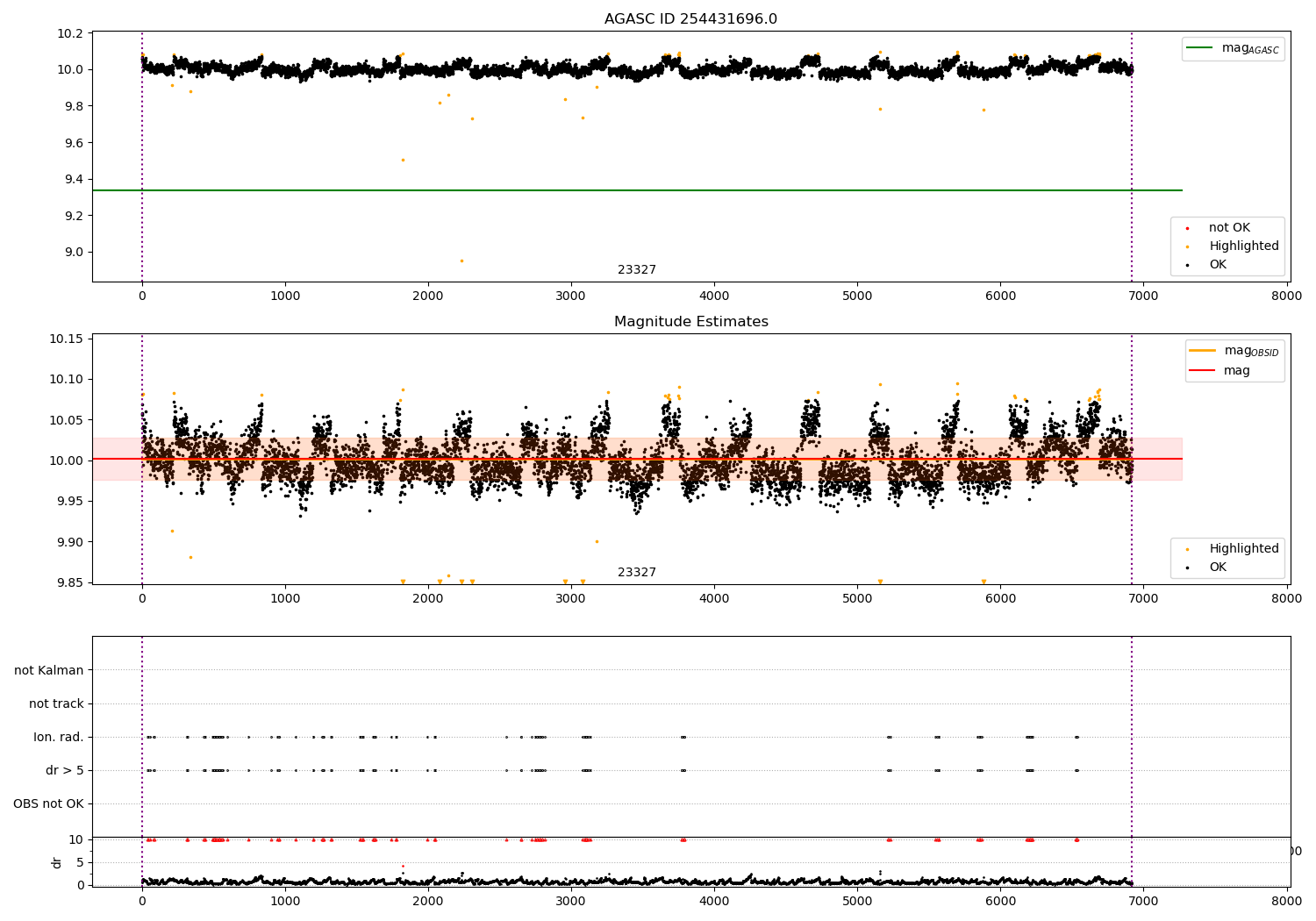Click the orange line sample beside mag OBSID
1316x921 pixels.
[x=1202, y=350]
